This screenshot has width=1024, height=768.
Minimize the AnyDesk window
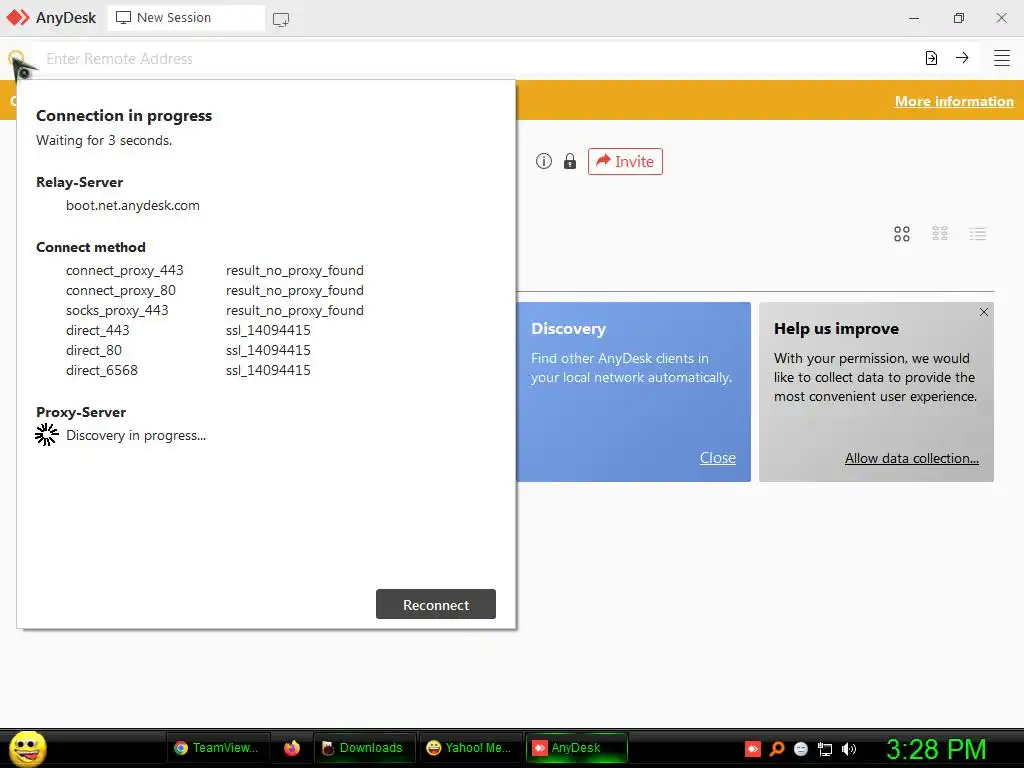pos(914,18)
